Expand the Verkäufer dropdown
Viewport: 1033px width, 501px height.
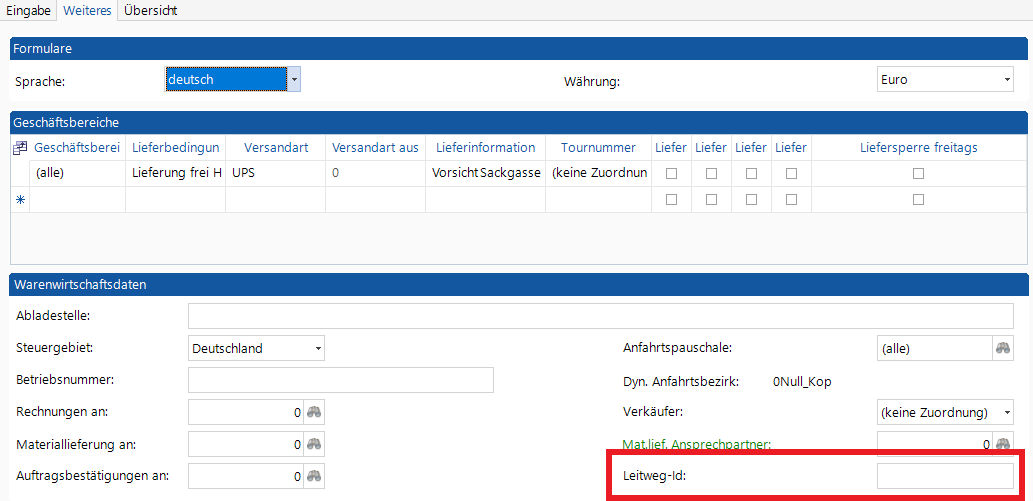click(x=1006, y=412)
